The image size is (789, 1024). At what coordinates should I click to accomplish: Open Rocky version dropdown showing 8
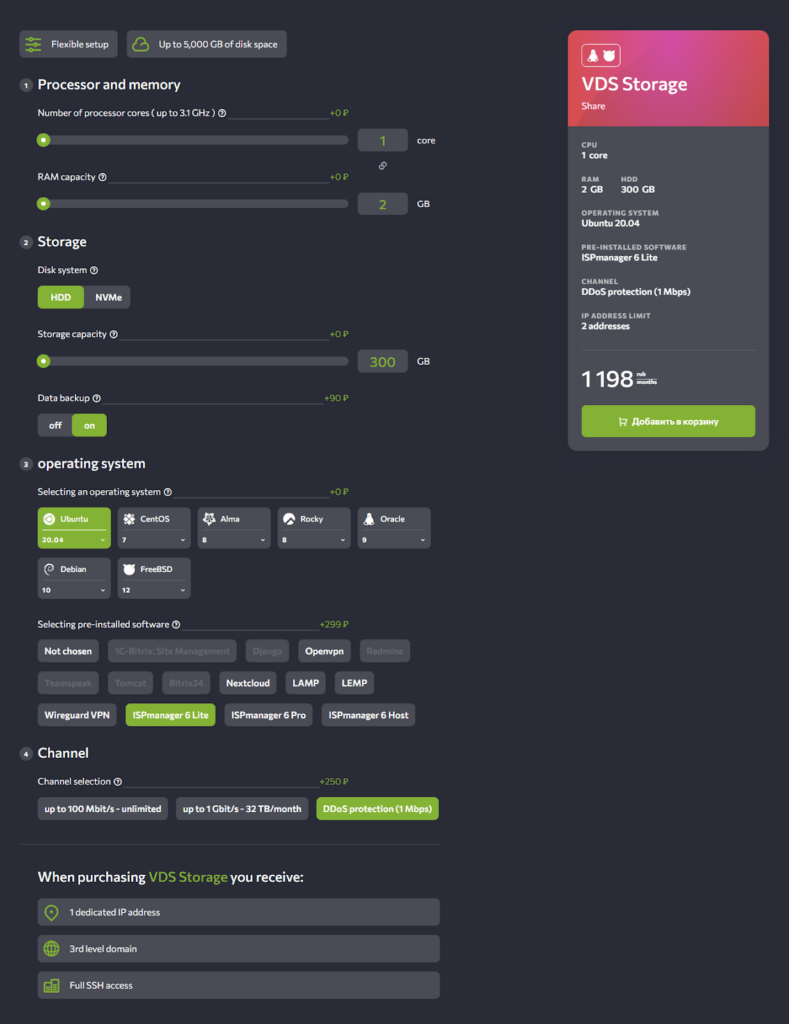(314, 540)
